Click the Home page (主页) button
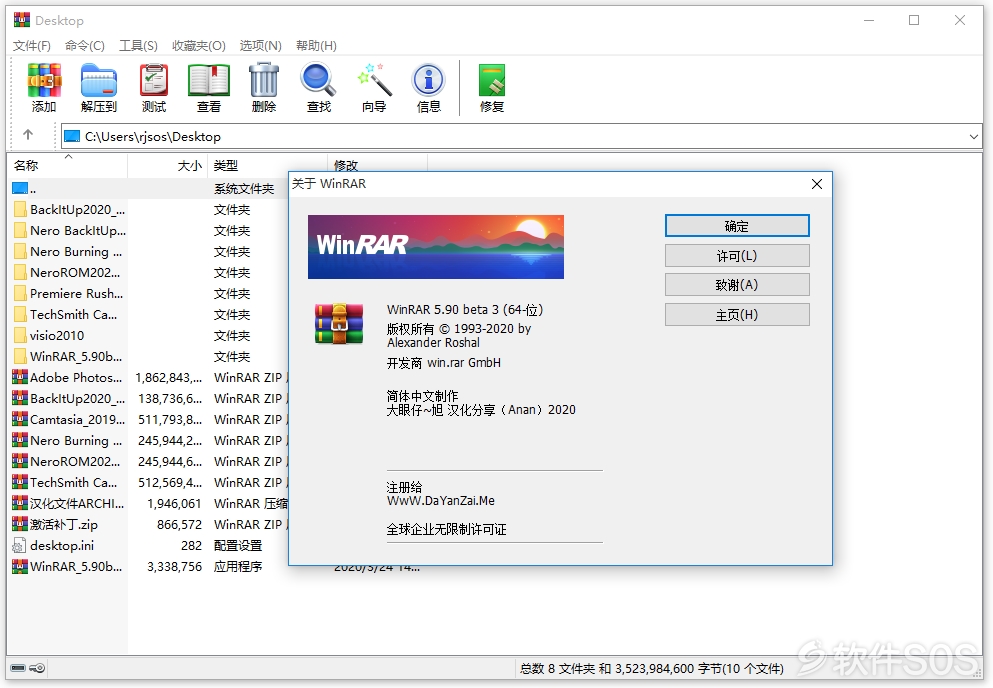 (x=737, y=315)
